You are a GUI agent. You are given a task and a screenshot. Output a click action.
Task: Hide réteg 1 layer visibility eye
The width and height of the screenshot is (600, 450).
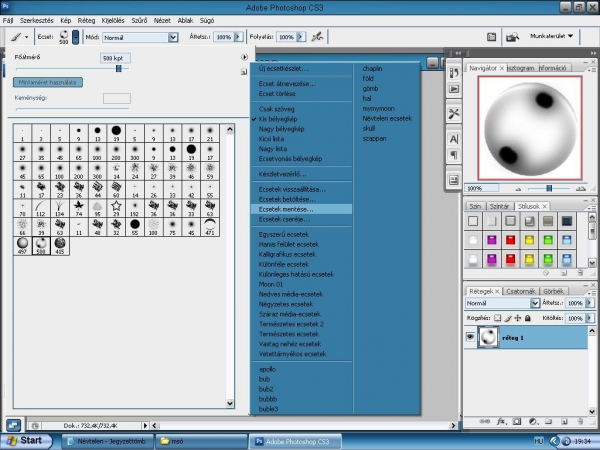pyautogui.click(x=470, y=337)
